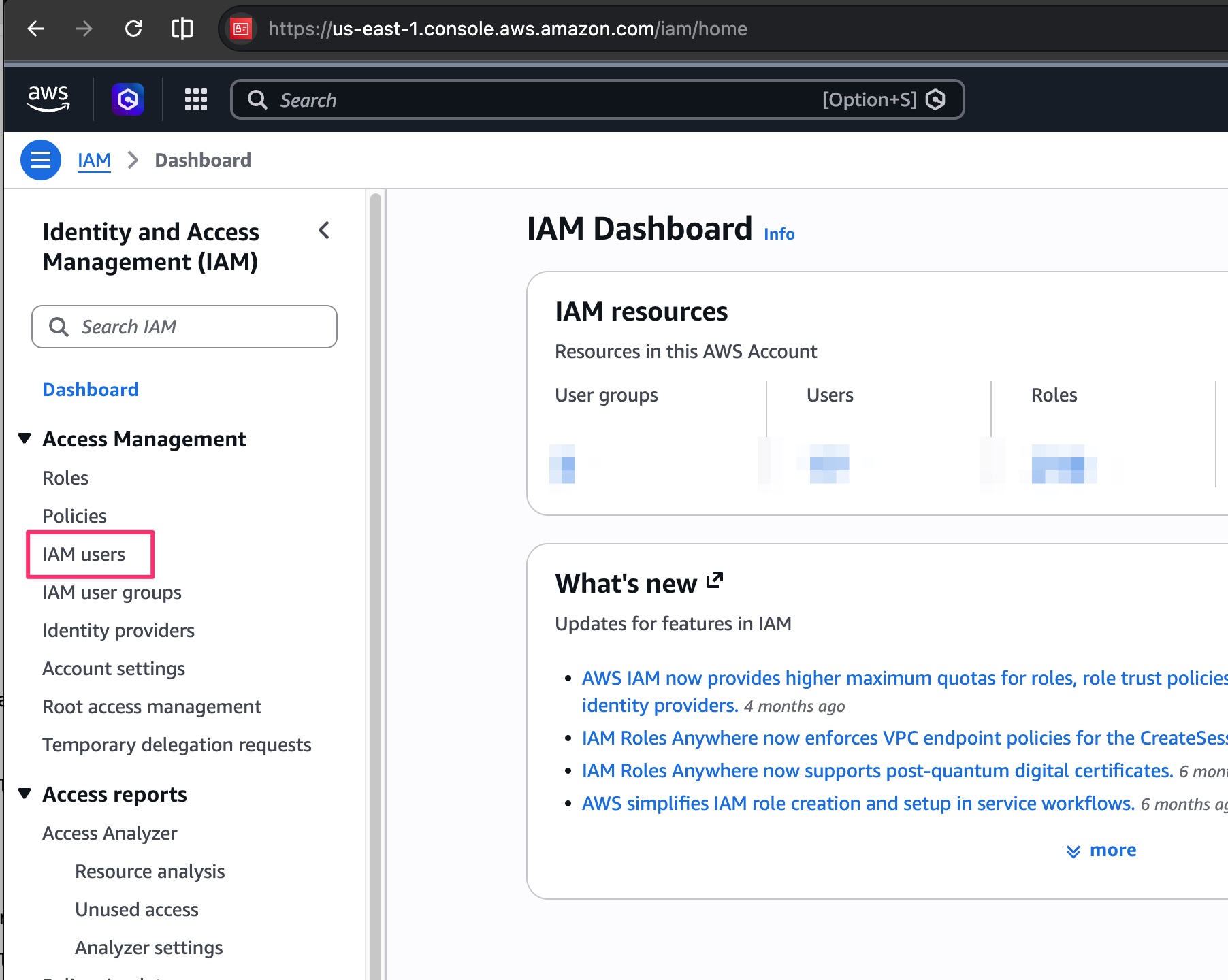1228x980 pixels.
Task: Click the What's new heading
Action: coord(626,583)
